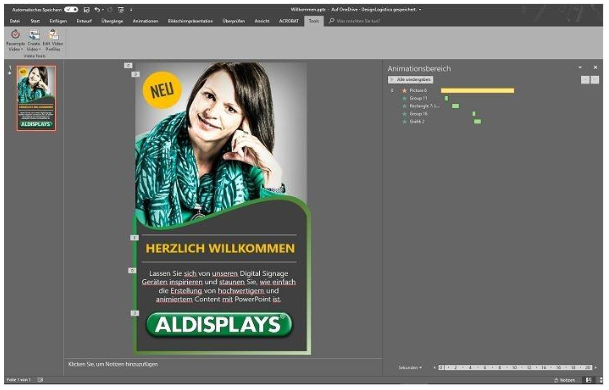Click animation tag beside body text
609x390 pixels.
(x=132, y=270)
